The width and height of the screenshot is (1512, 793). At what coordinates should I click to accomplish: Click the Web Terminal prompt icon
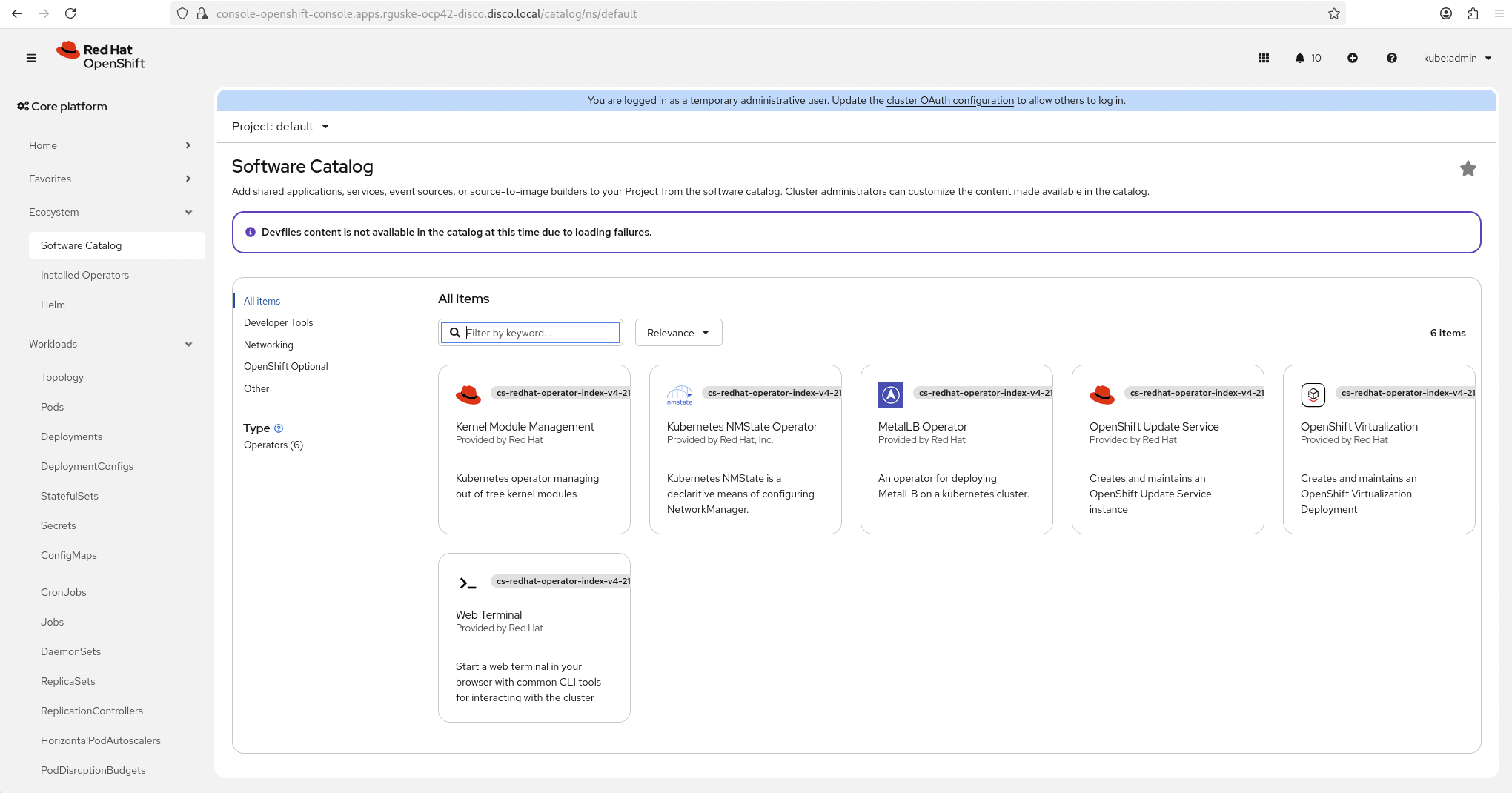(x=468, y=583)
